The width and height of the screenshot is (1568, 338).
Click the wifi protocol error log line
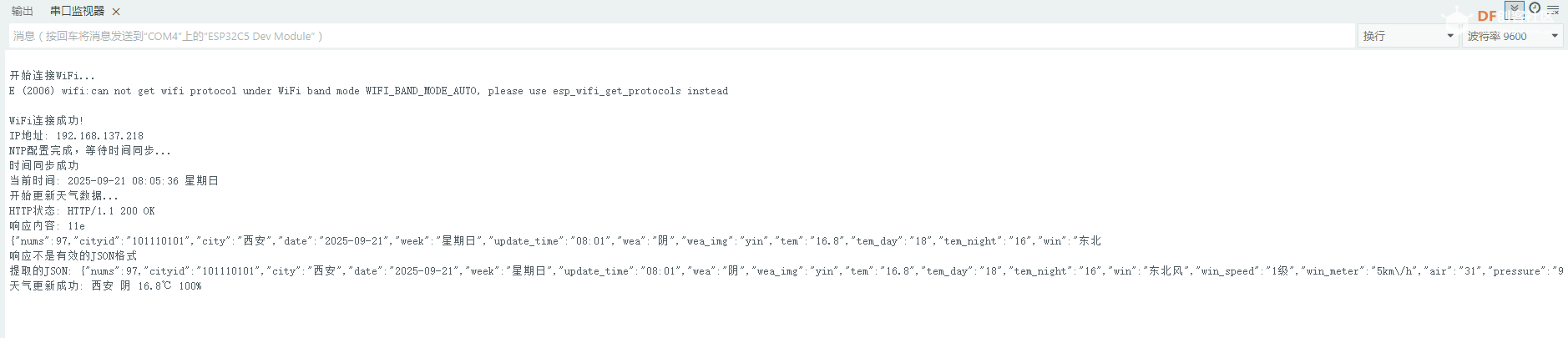369,91
